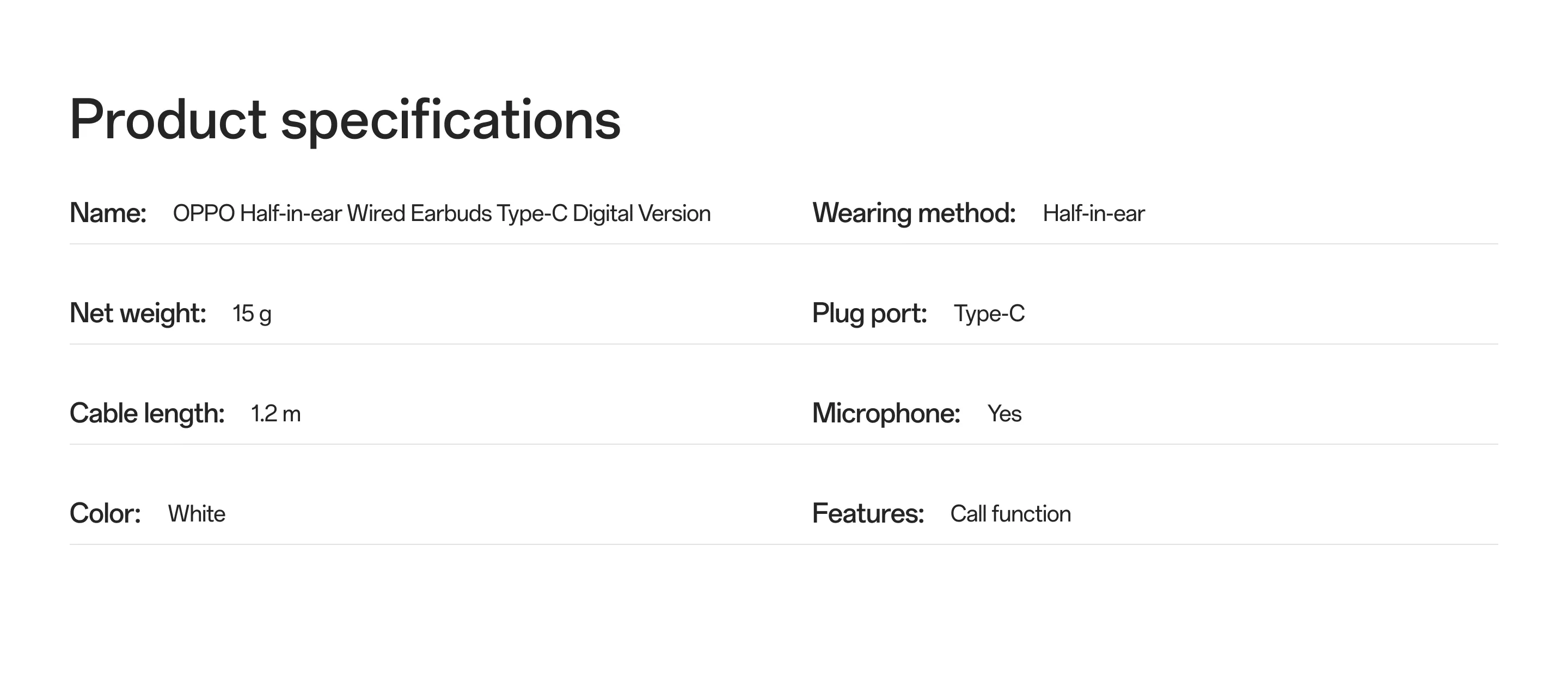Screen dimensions: 1568x675
Task: Click the "Microphone:" label
Action: 886,414
